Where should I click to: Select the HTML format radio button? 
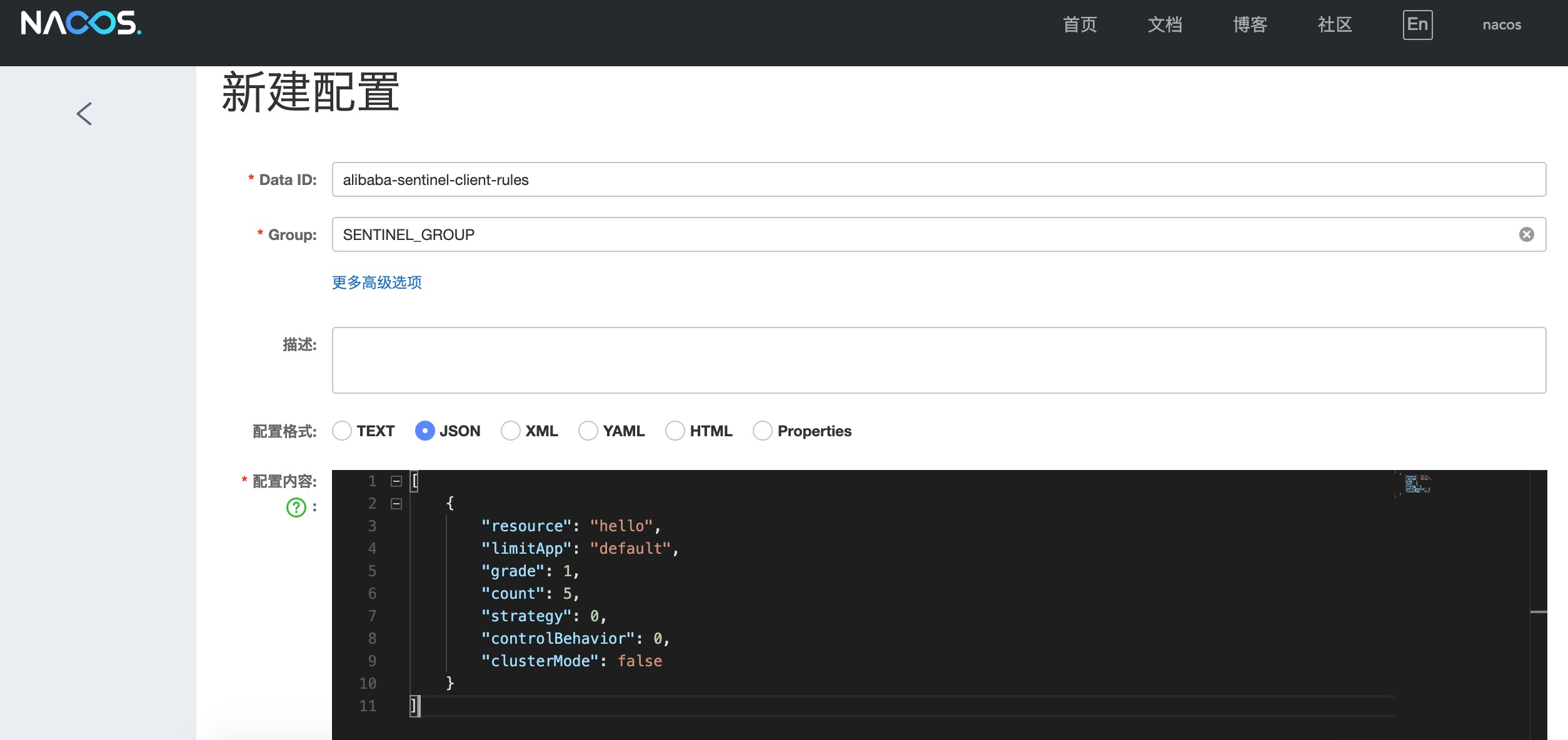pyautogui.click(x=675, y=431)
